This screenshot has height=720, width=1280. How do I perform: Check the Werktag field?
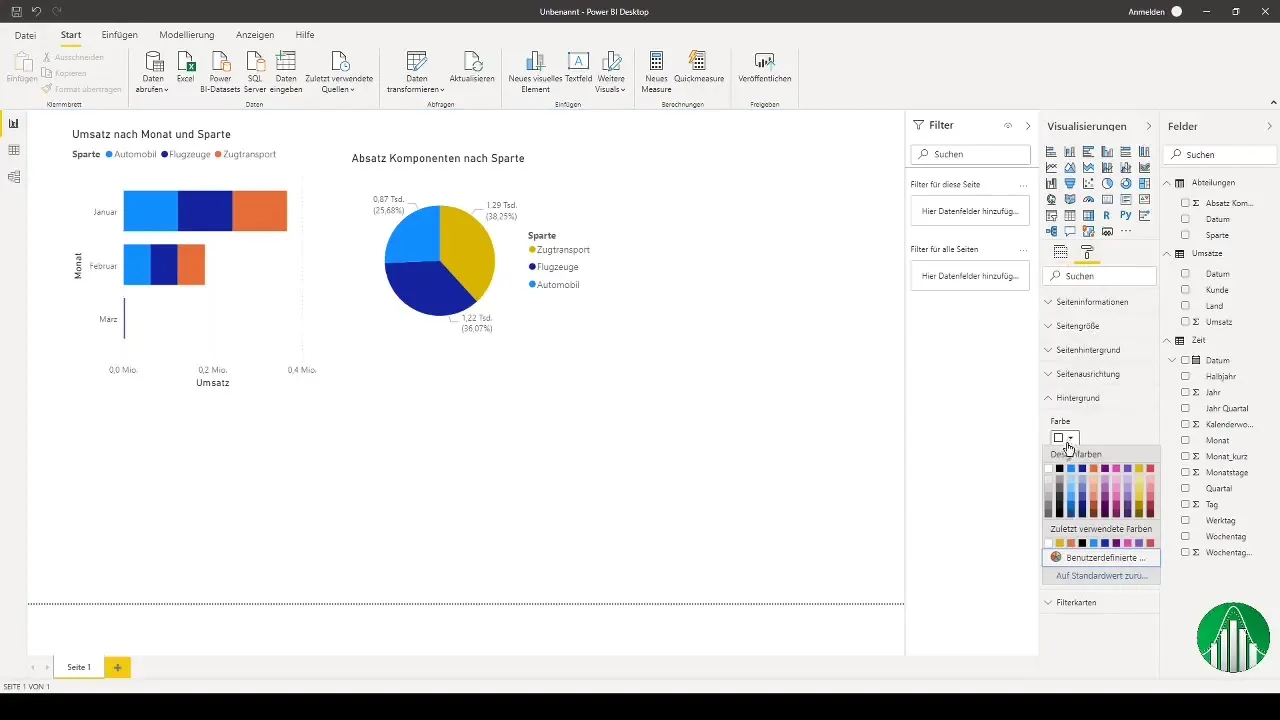1185,520
